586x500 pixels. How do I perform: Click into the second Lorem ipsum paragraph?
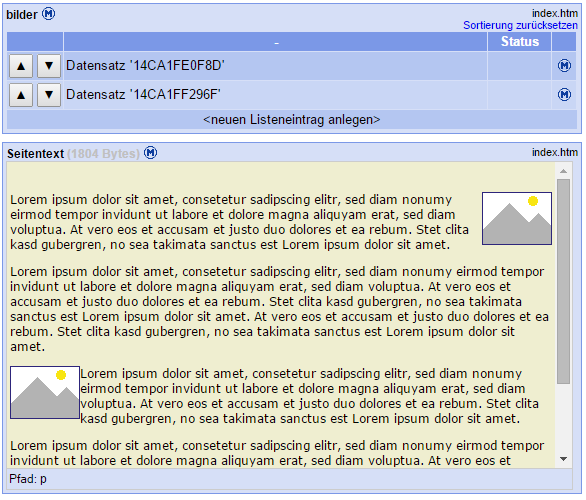point(280,309)
